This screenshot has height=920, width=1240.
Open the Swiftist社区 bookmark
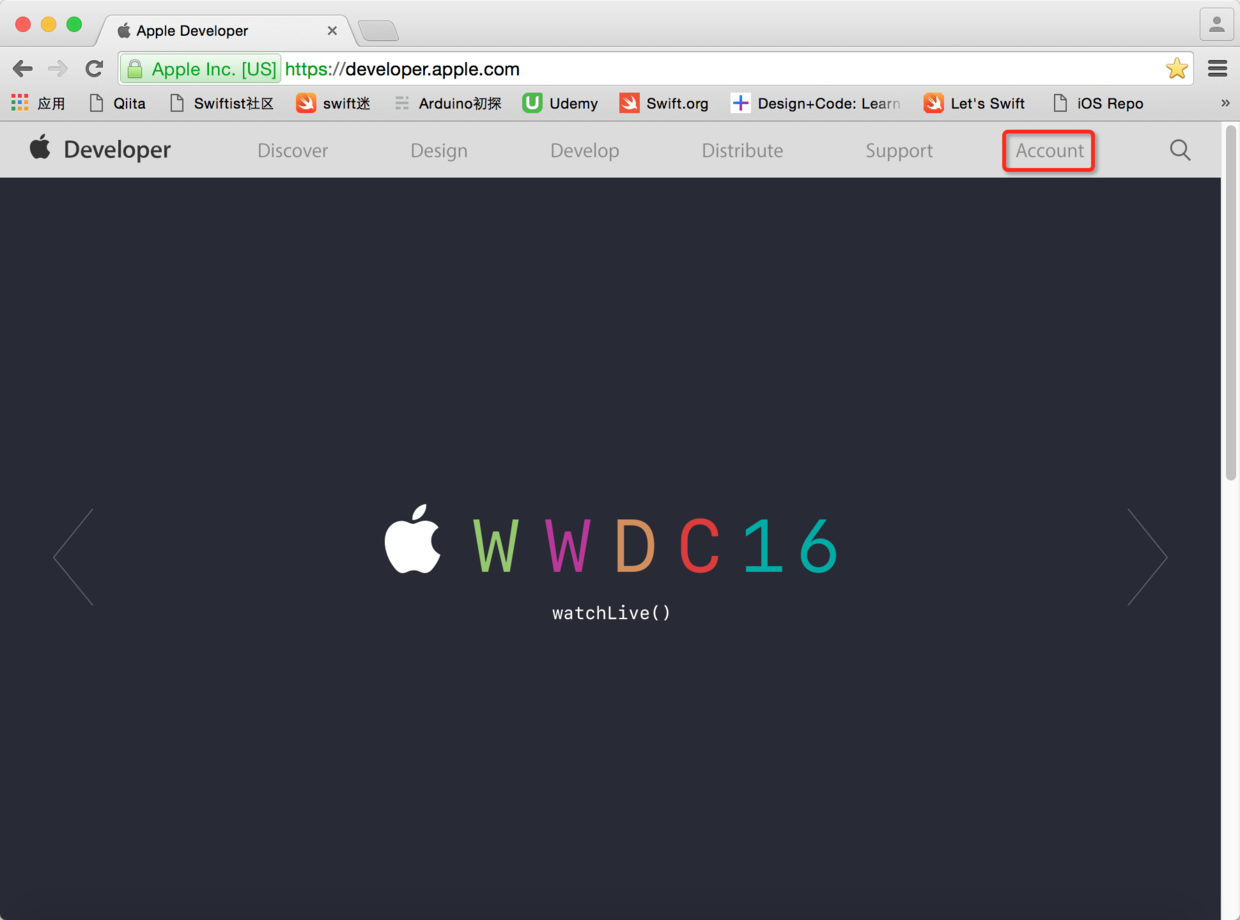tap(221, 103)
